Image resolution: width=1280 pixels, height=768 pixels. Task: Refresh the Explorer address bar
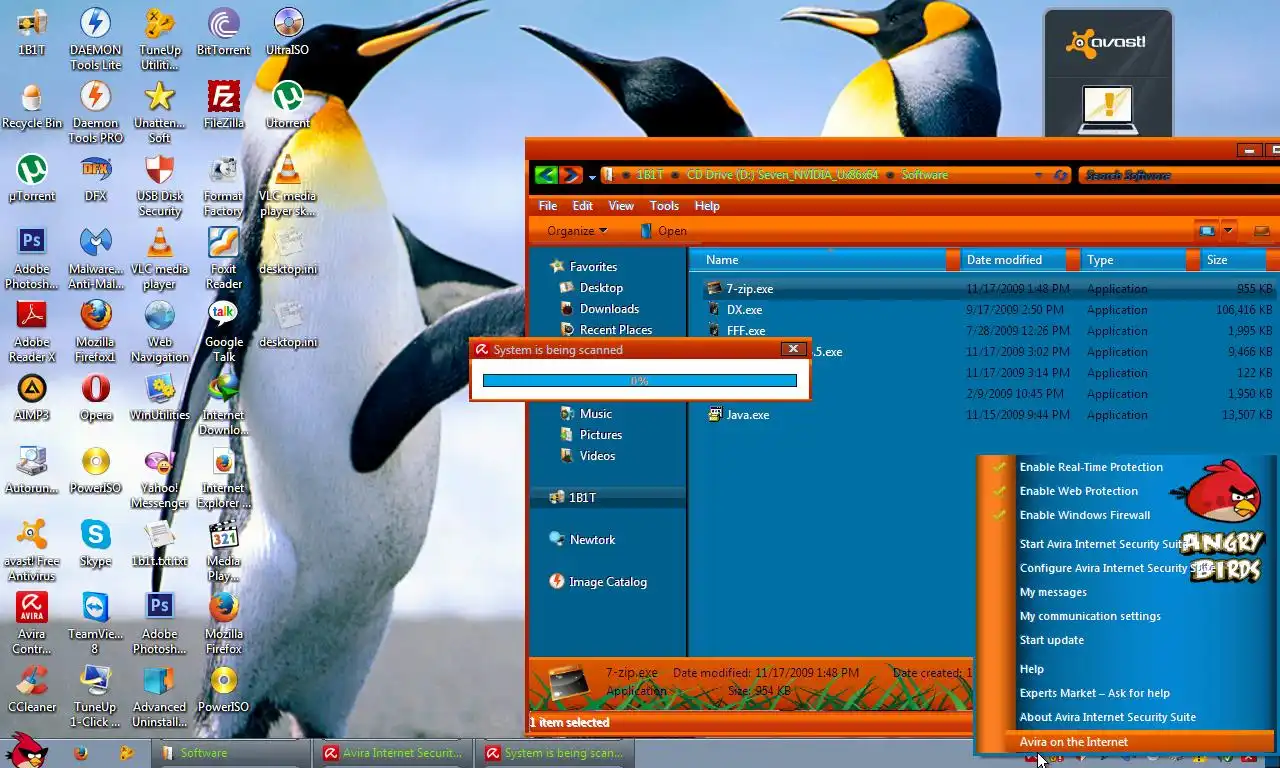pos(1061,175)
